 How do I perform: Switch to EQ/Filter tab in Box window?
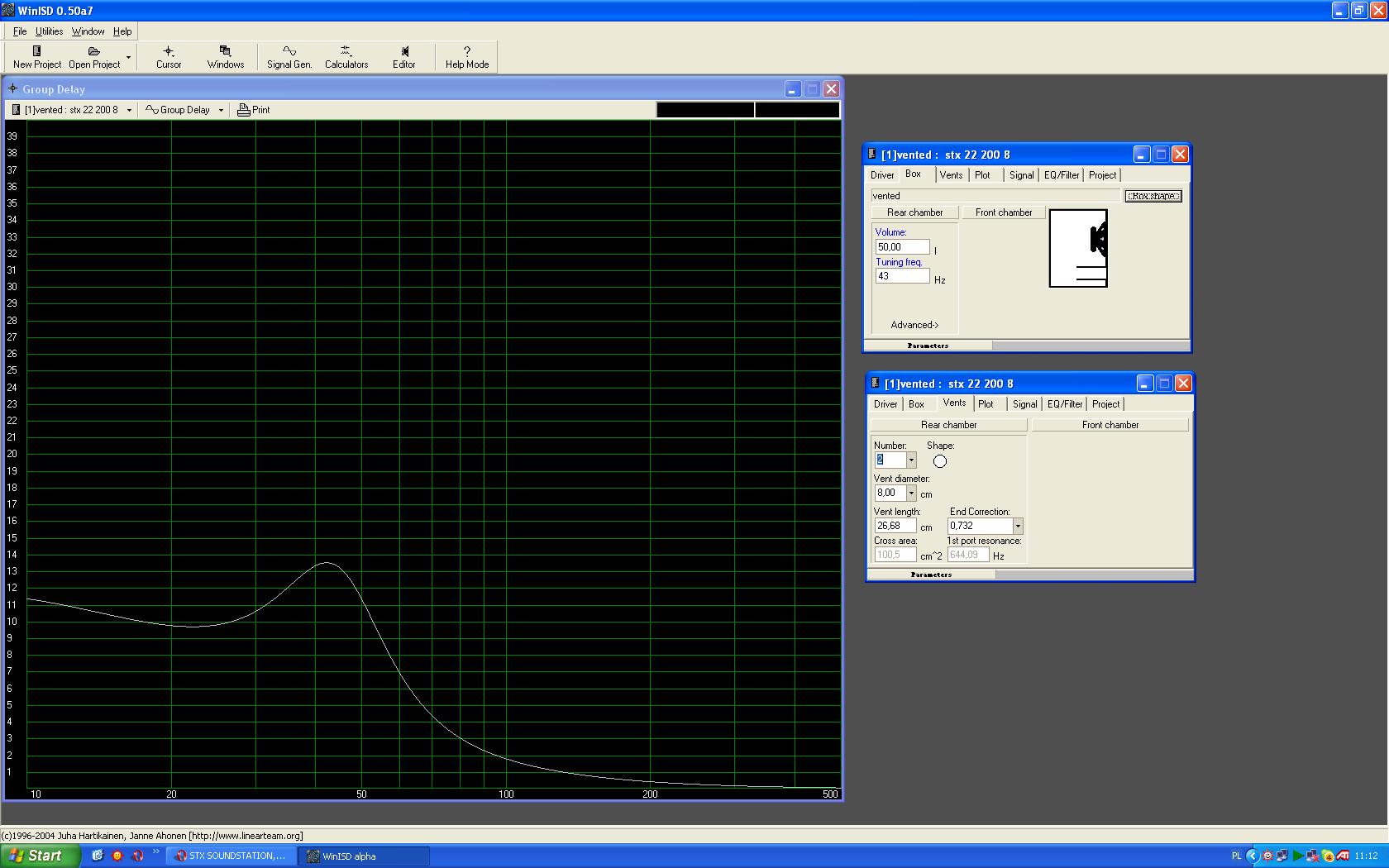[x=1062, y=175]
